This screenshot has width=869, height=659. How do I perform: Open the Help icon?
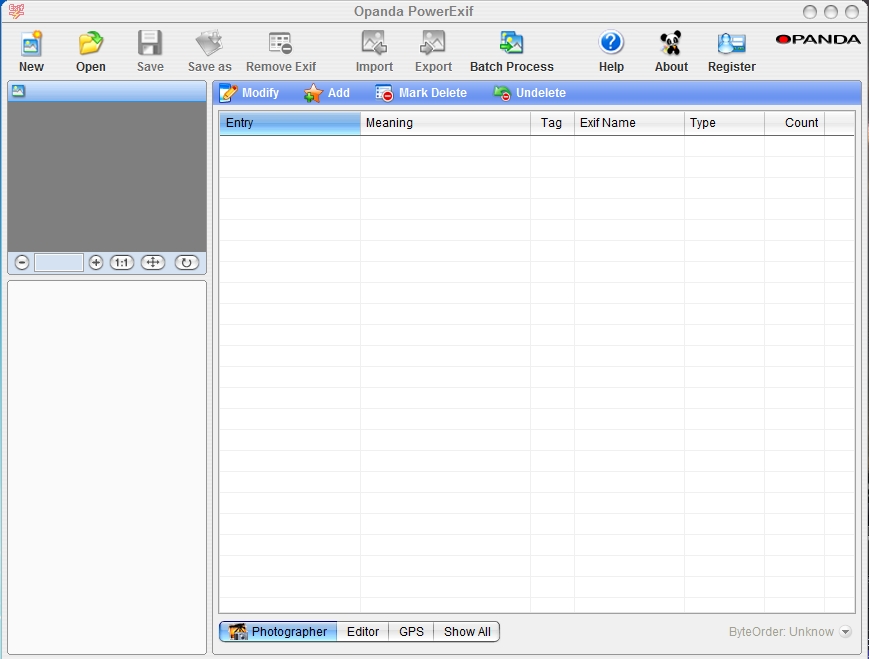(x=611, y=44)
